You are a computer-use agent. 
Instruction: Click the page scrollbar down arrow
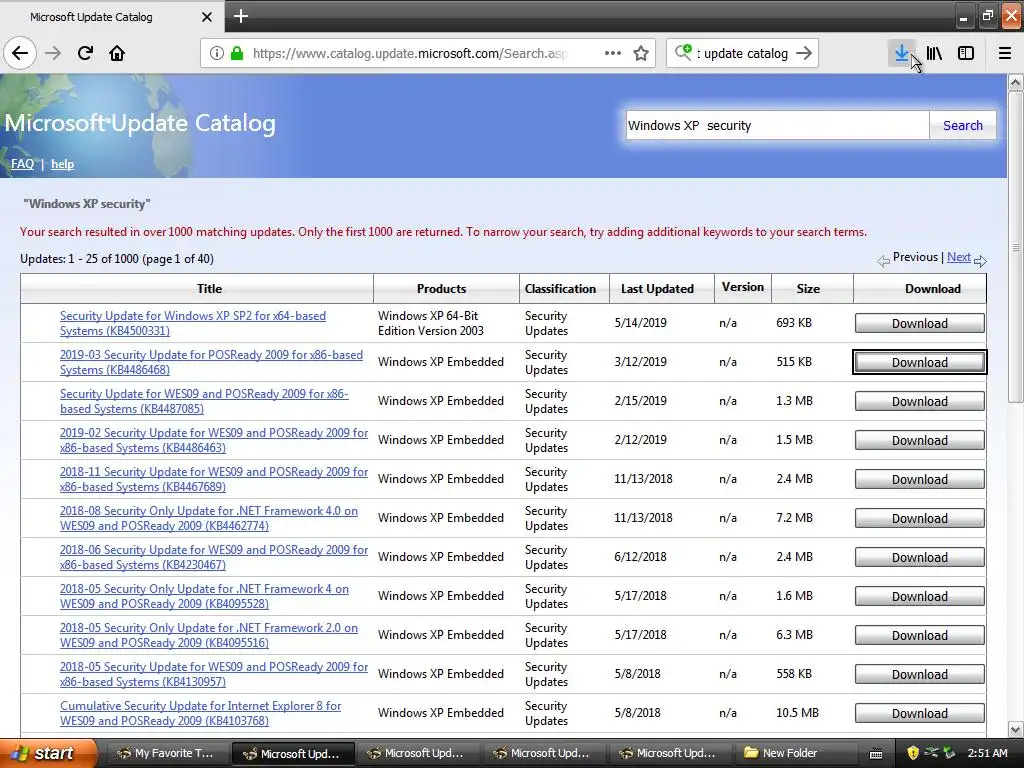1016,729
